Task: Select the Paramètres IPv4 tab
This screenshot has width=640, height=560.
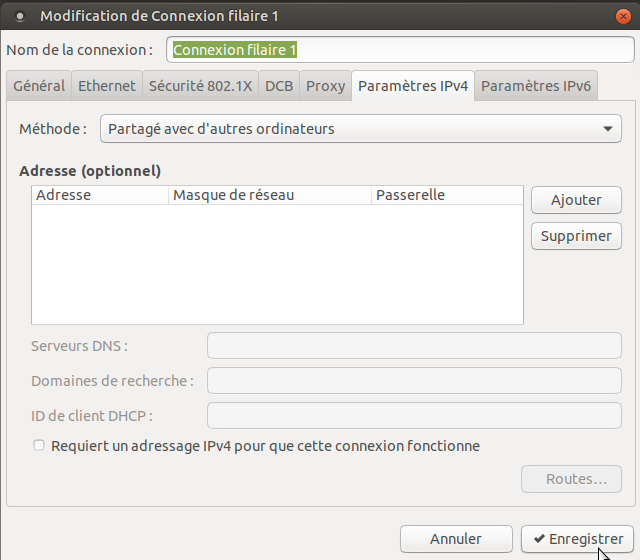Action: [412, 86]
